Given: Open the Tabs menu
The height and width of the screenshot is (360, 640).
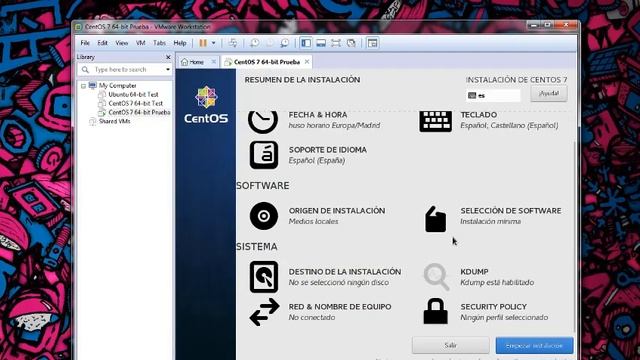Looking at the screenshot, I should click(160, 43).
